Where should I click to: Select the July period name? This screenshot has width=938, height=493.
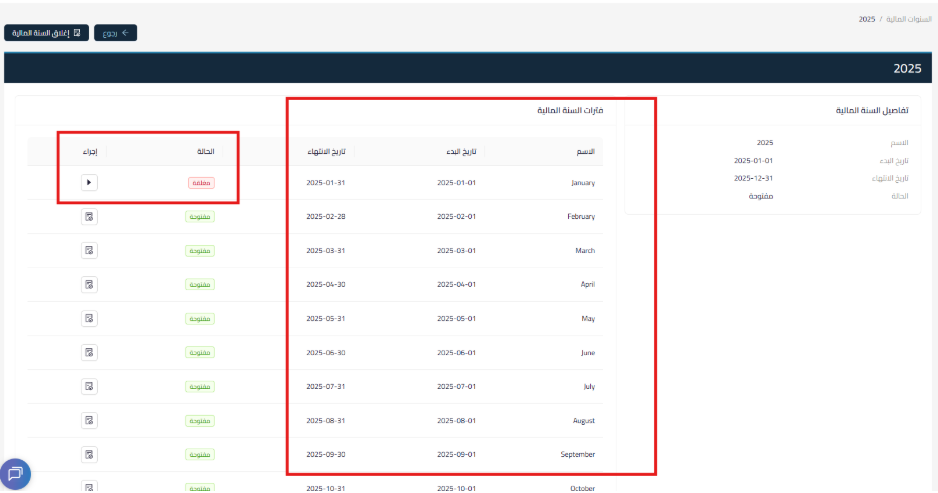589,387
